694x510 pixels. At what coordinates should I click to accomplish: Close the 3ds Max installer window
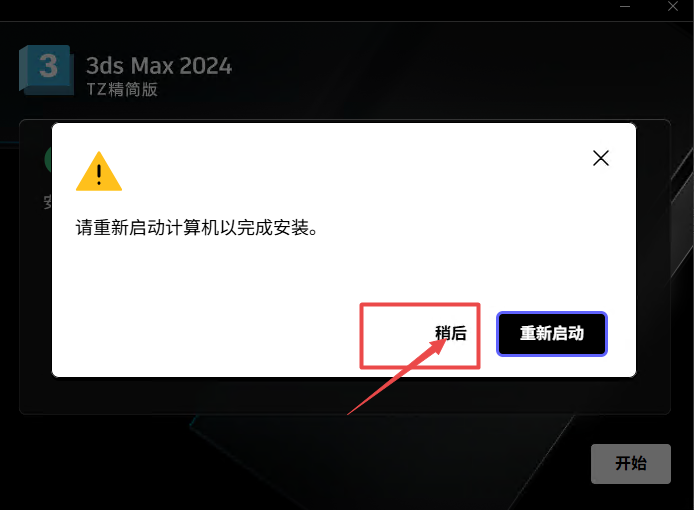coord(673,6)
